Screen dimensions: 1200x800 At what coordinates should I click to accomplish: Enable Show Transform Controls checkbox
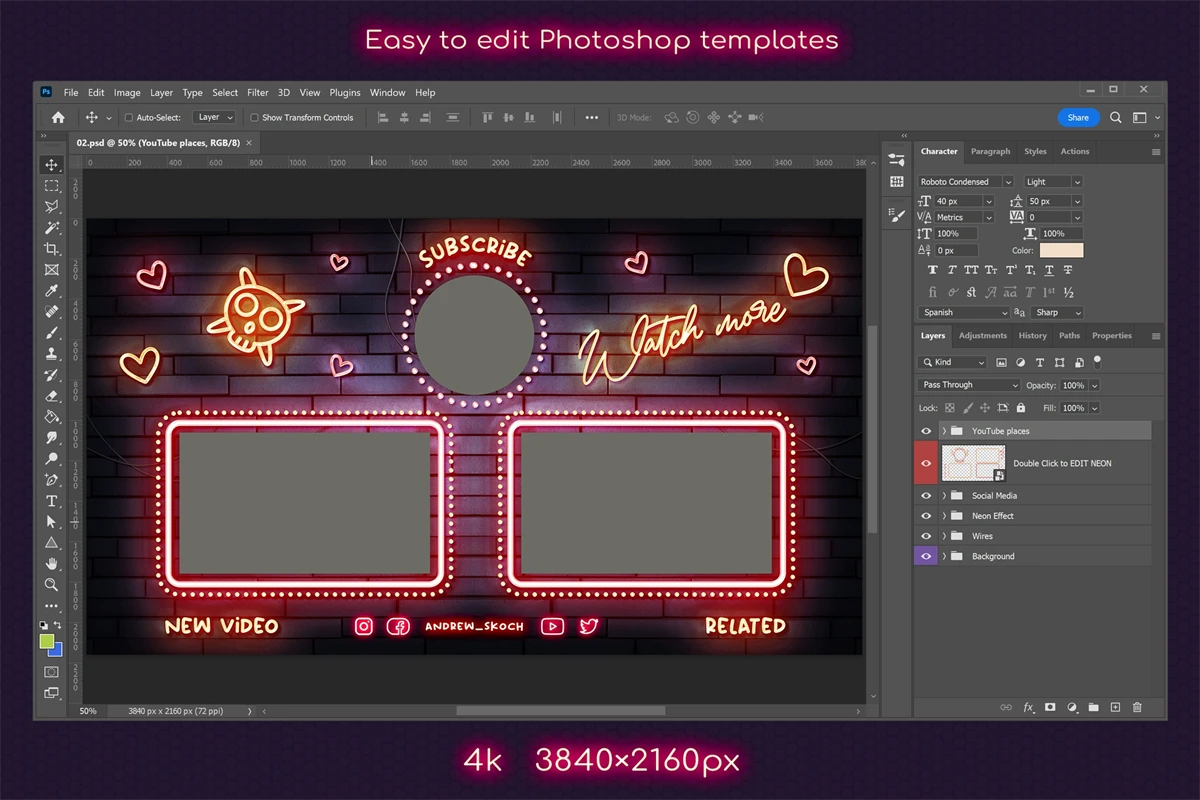pyautogui.click(x=254, y=118)
